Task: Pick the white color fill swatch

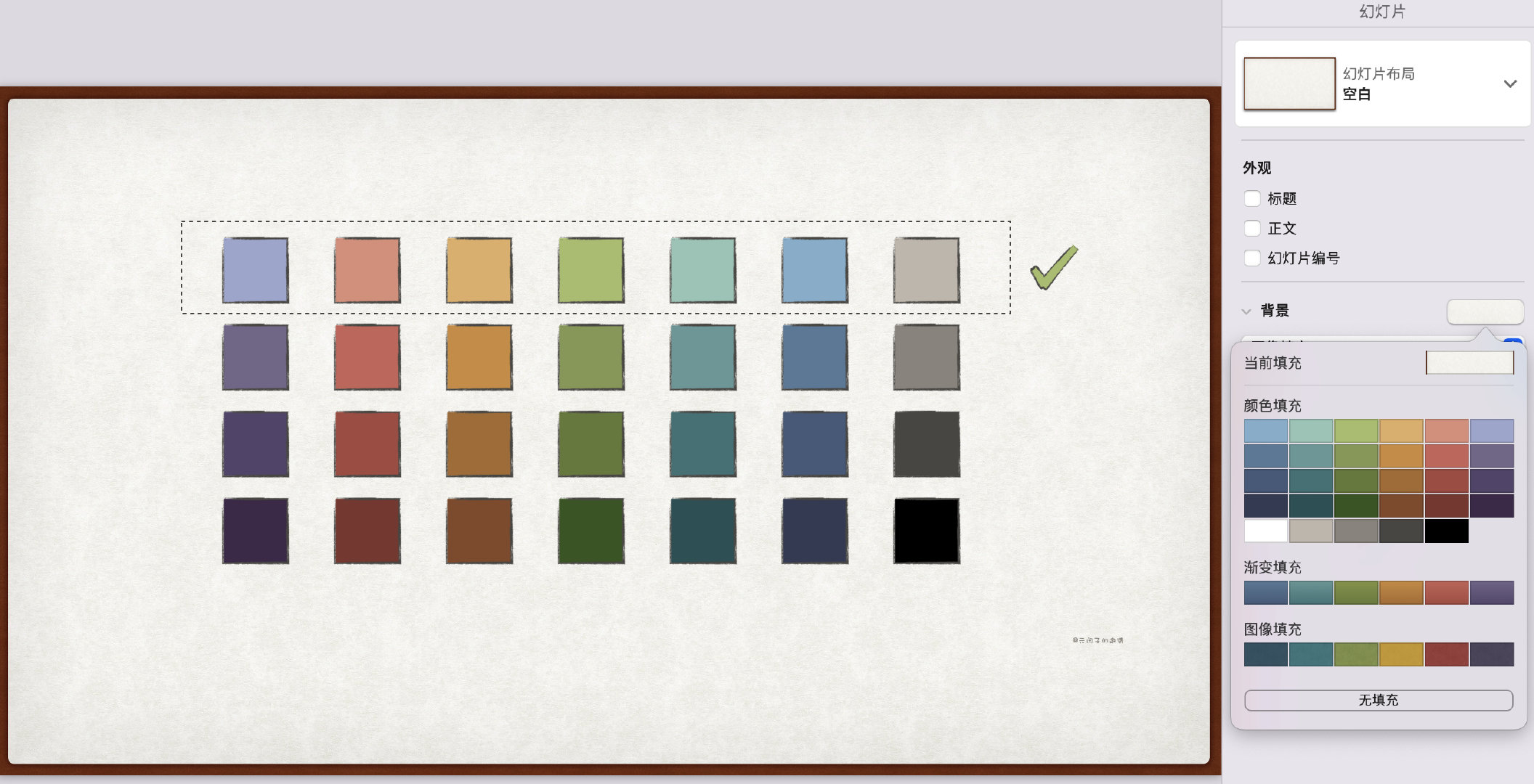Action: click(1265, 531)
